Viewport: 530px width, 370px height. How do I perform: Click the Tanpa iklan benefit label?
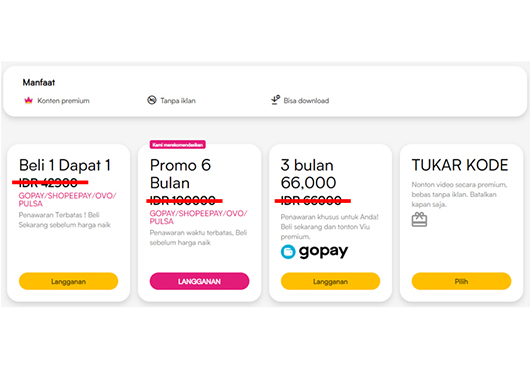click(x=178, y=101)
